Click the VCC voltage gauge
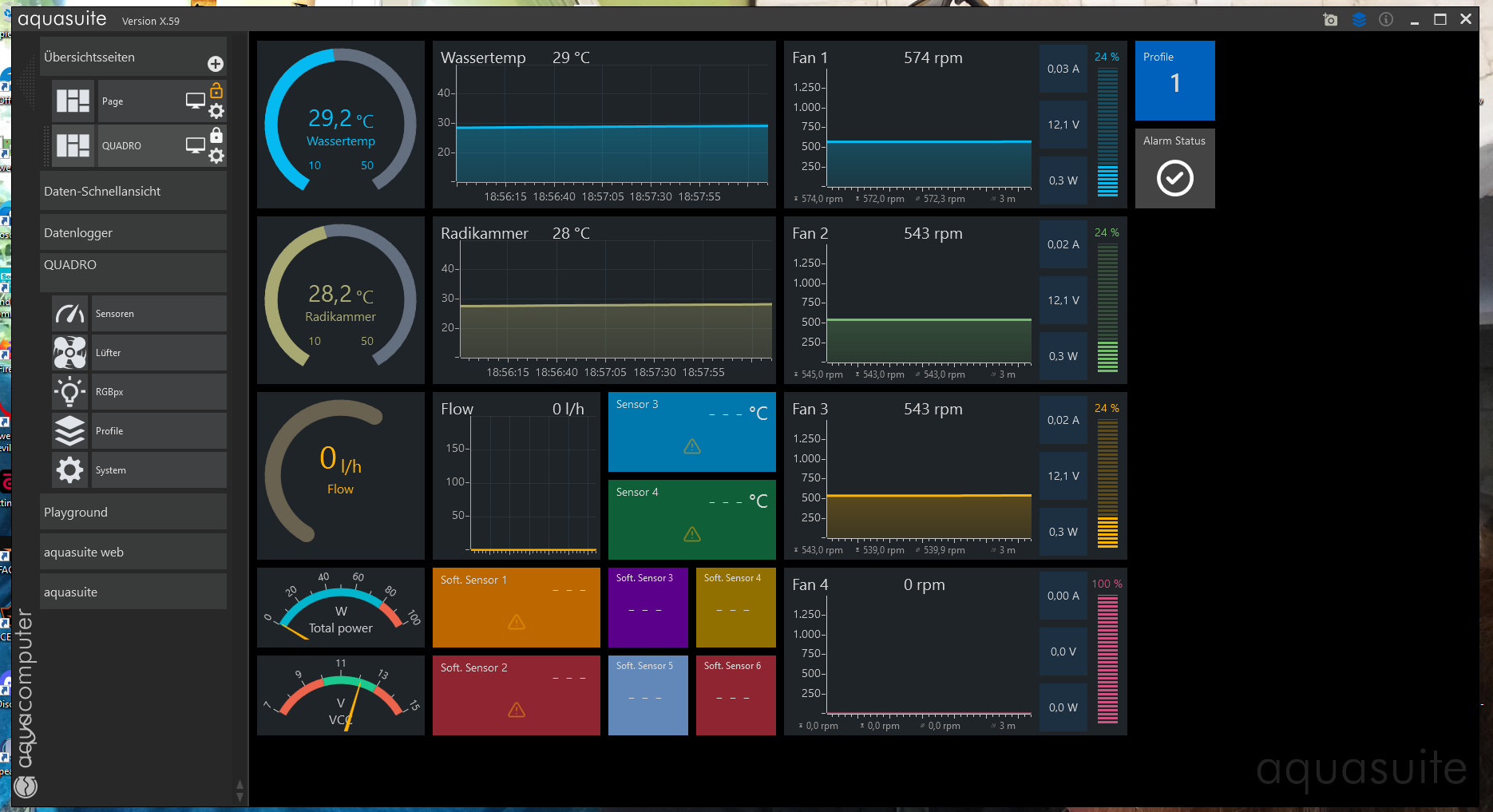Screen dimensions: 1493x812 [x=341, y=695]
